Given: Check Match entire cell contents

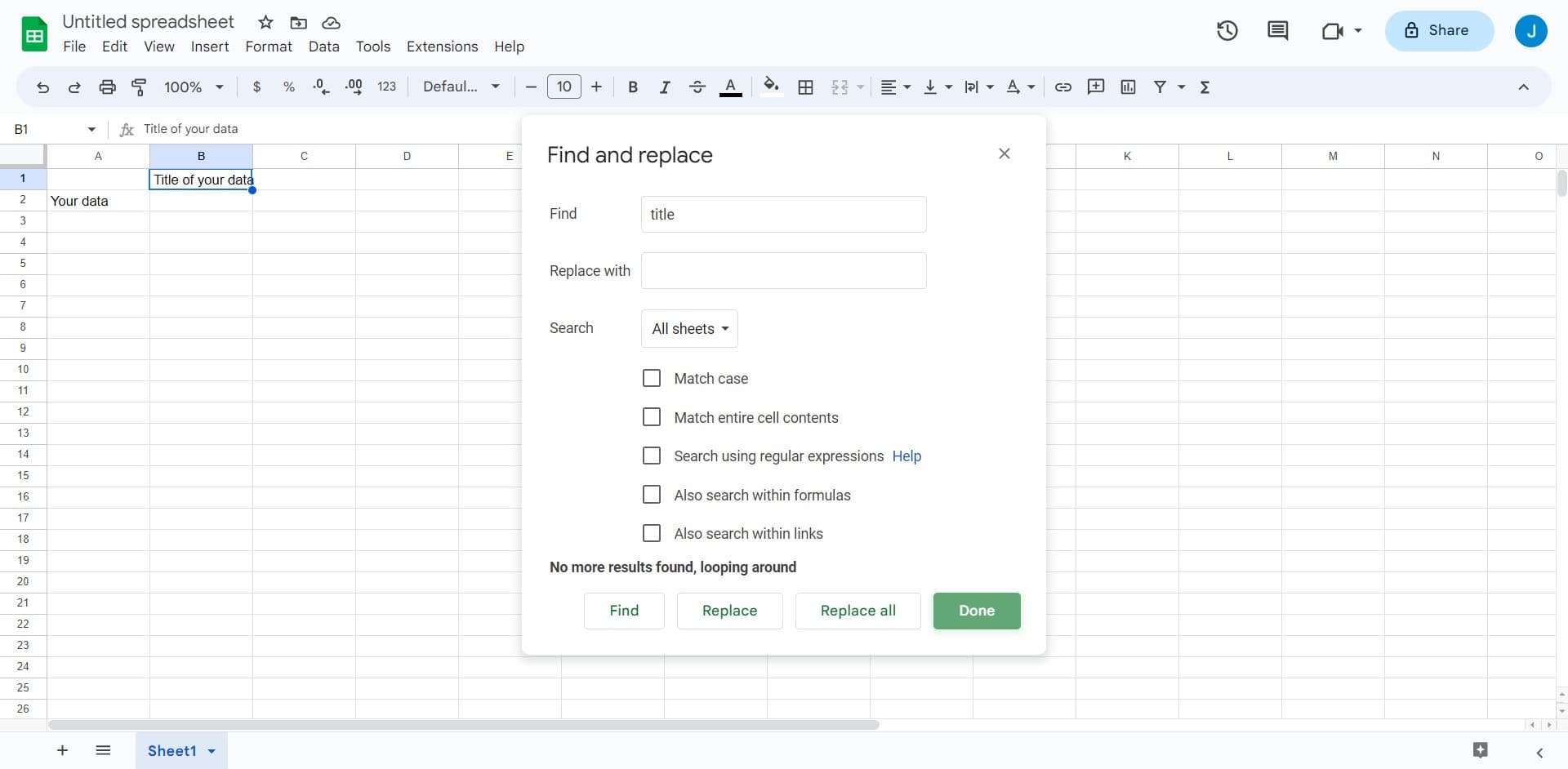Looking at the screenshot, I should pyautogui.click(x=652, y=417).
